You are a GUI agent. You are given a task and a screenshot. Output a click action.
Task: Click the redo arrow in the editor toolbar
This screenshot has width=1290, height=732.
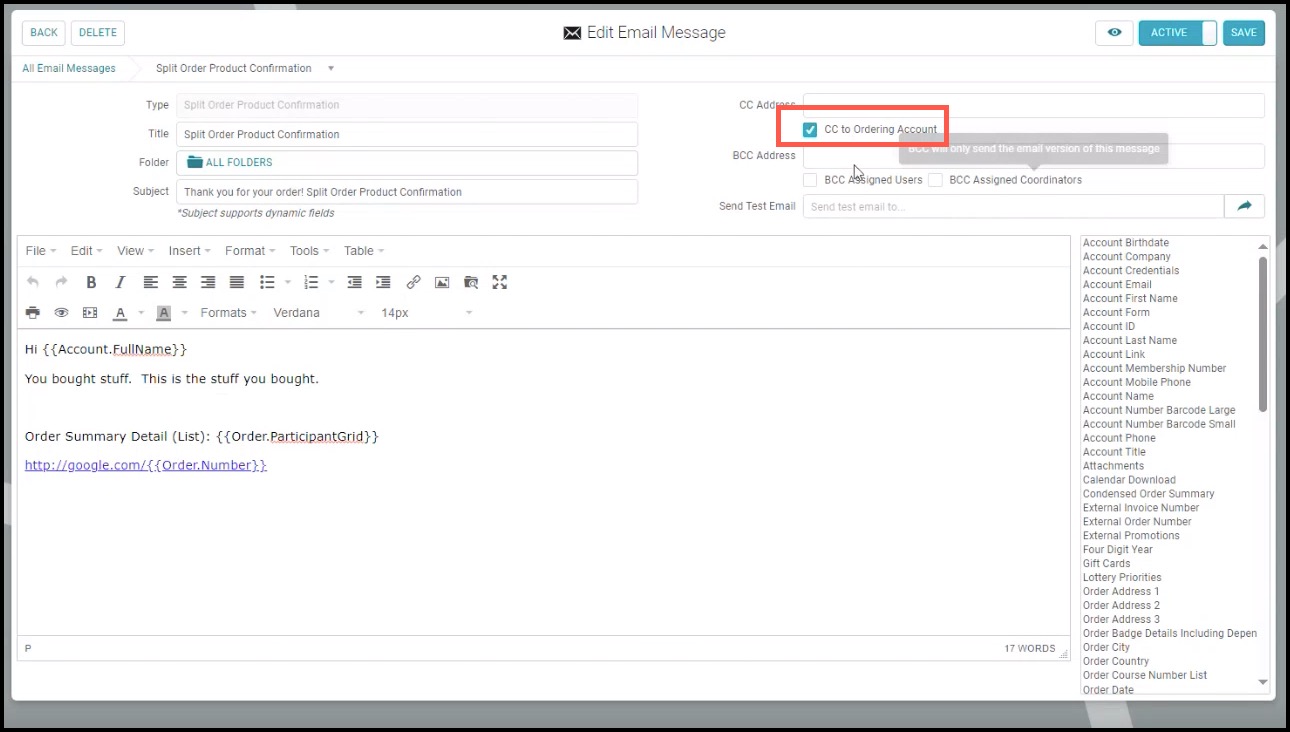(x=61, y=283)
